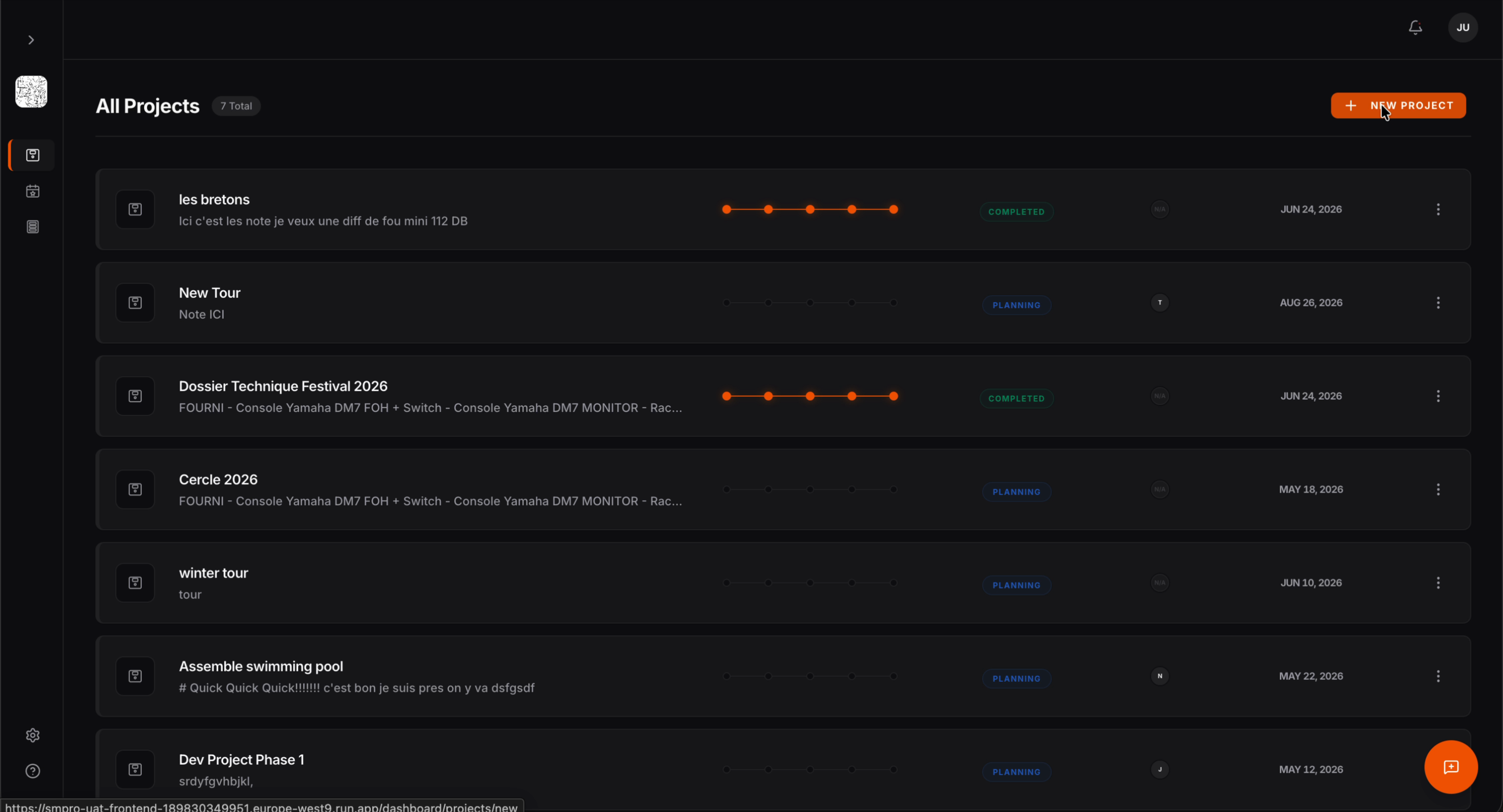The image size is (1503, 812).
Task: Open settings gear in sidebar
Action: tap(33, 735)
